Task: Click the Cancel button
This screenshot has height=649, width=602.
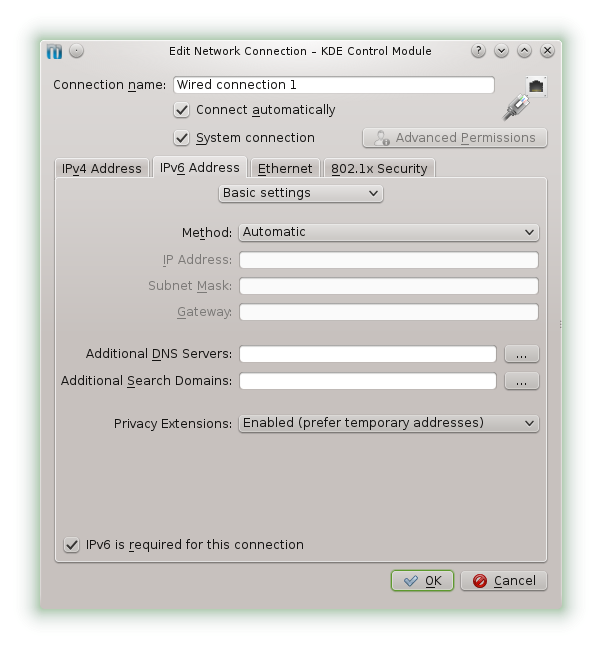Action: pos(504,581)
